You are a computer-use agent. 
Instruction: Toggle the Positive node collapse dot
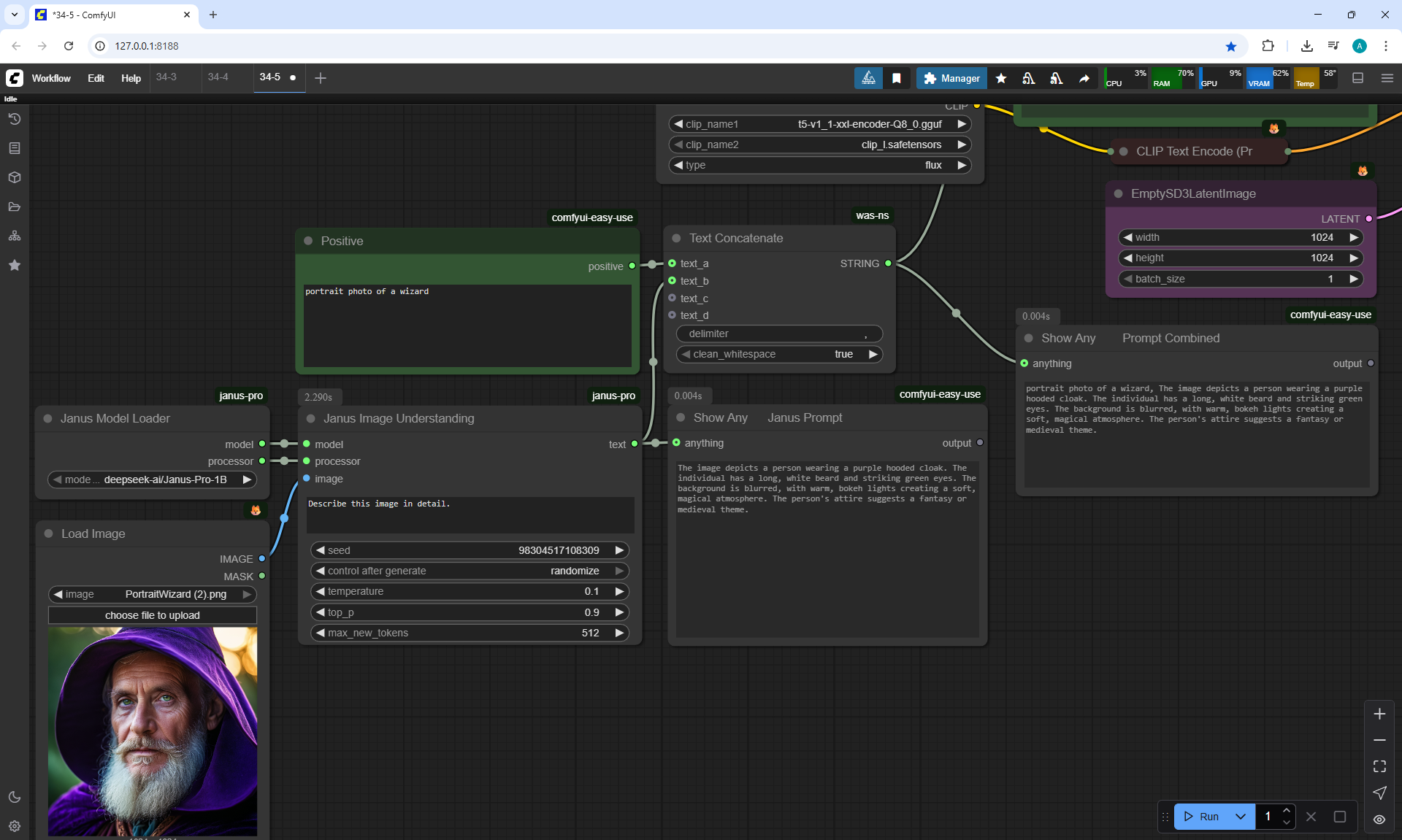point(308,241)
